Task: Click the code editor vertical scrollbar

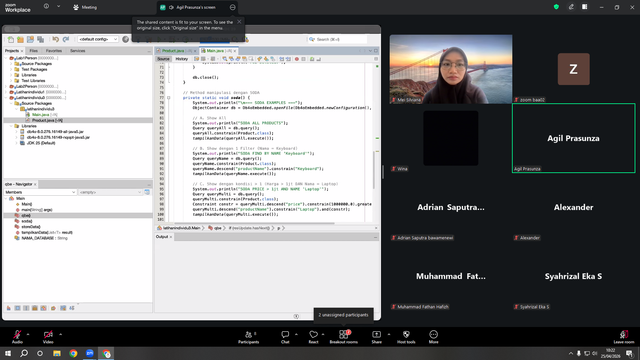Action: click(374, 169)
